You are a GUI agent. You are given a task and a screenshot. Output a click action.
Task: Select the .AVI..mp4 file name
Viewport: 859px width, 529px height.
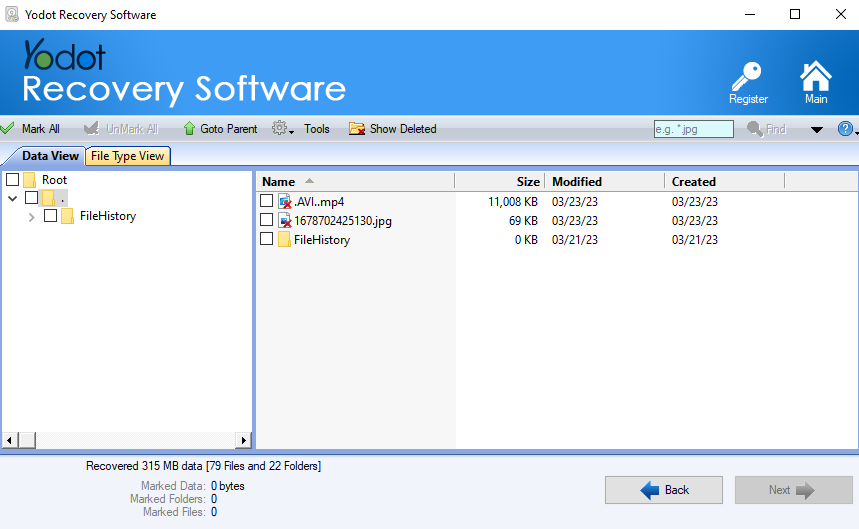319,202
